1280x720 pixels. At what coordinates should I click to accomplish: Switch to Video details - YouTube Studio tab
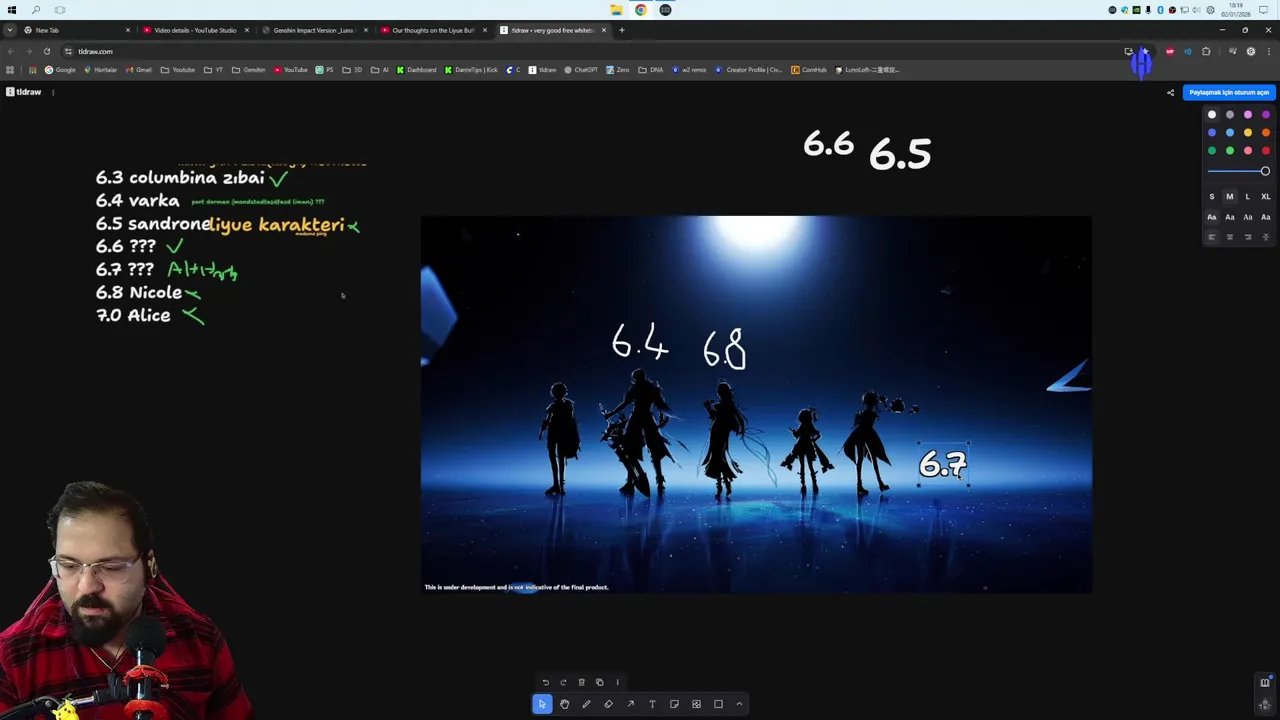(195, 30)
